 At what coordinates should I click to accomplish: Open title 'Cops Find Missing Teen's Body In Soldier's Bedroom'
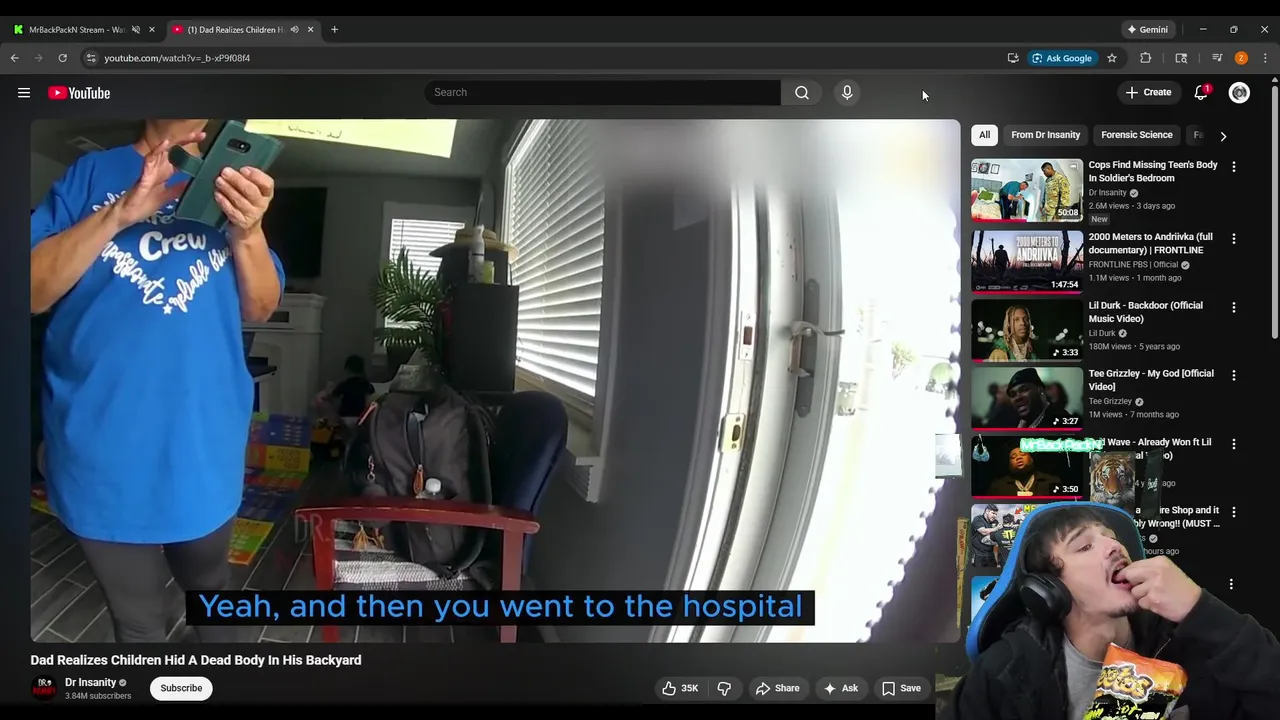[1153, 171]
